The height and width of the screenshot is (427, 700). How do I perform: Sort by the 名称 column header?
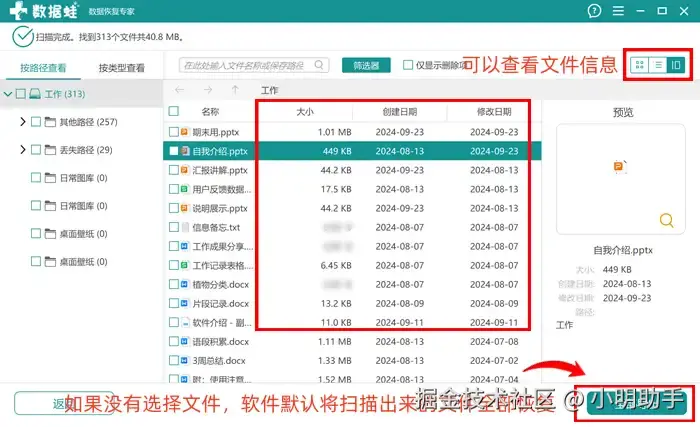coord(210,112)
